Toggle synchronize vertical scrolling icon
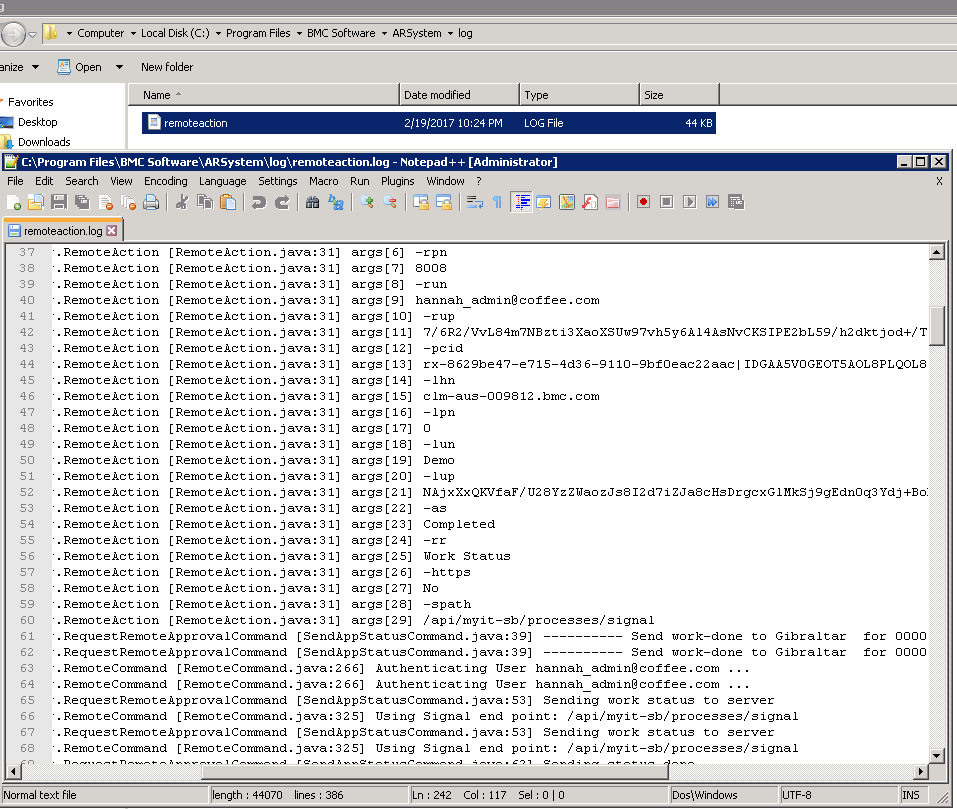 click(x=421, y=203)
